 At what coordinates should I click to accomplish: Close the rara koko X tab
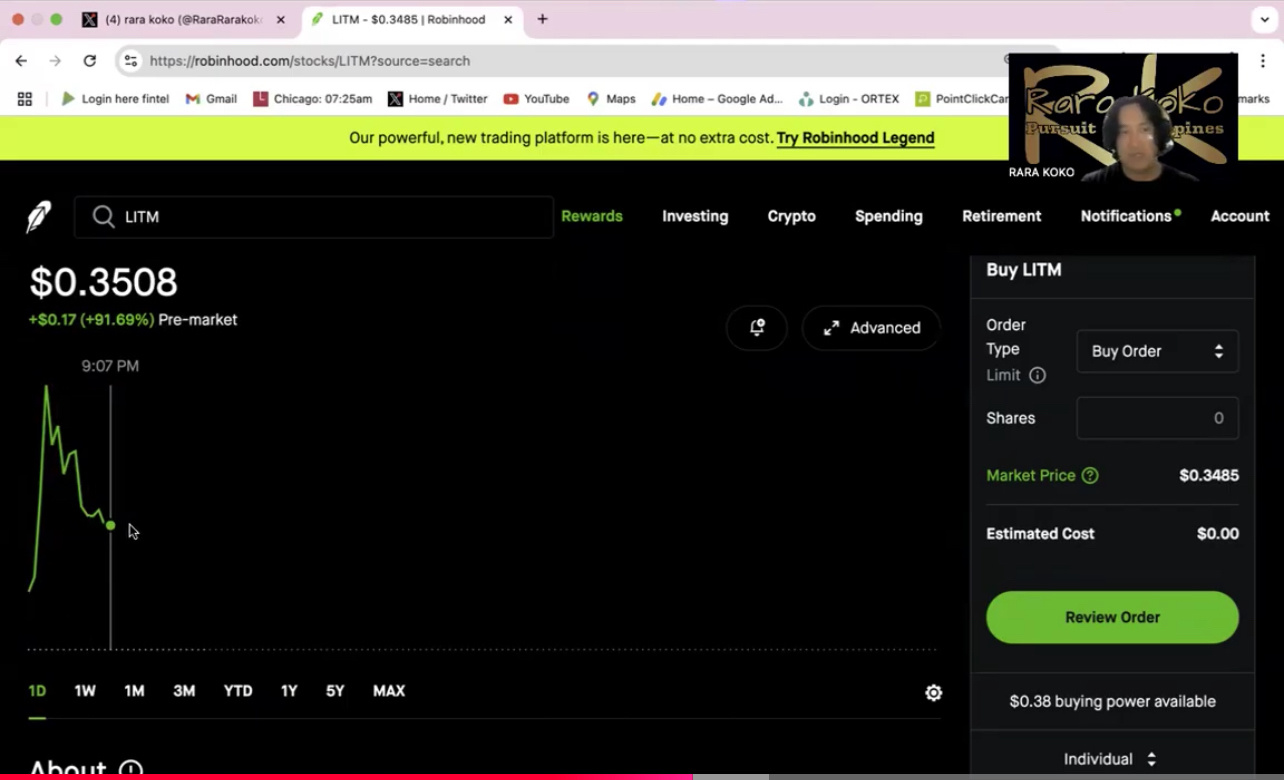pos(280,19)
